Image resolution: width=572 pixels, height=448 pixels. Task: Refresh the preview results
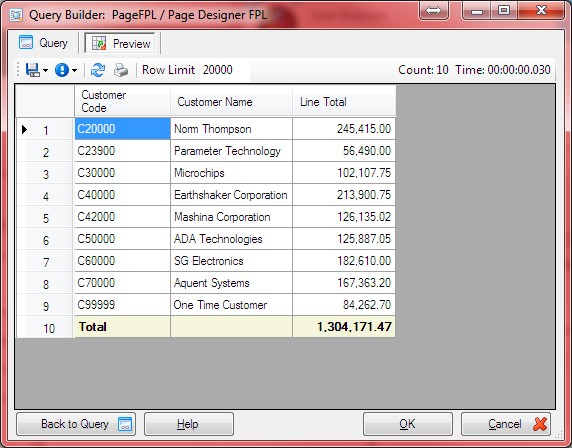pyautogui.click(x=98, y=70)
